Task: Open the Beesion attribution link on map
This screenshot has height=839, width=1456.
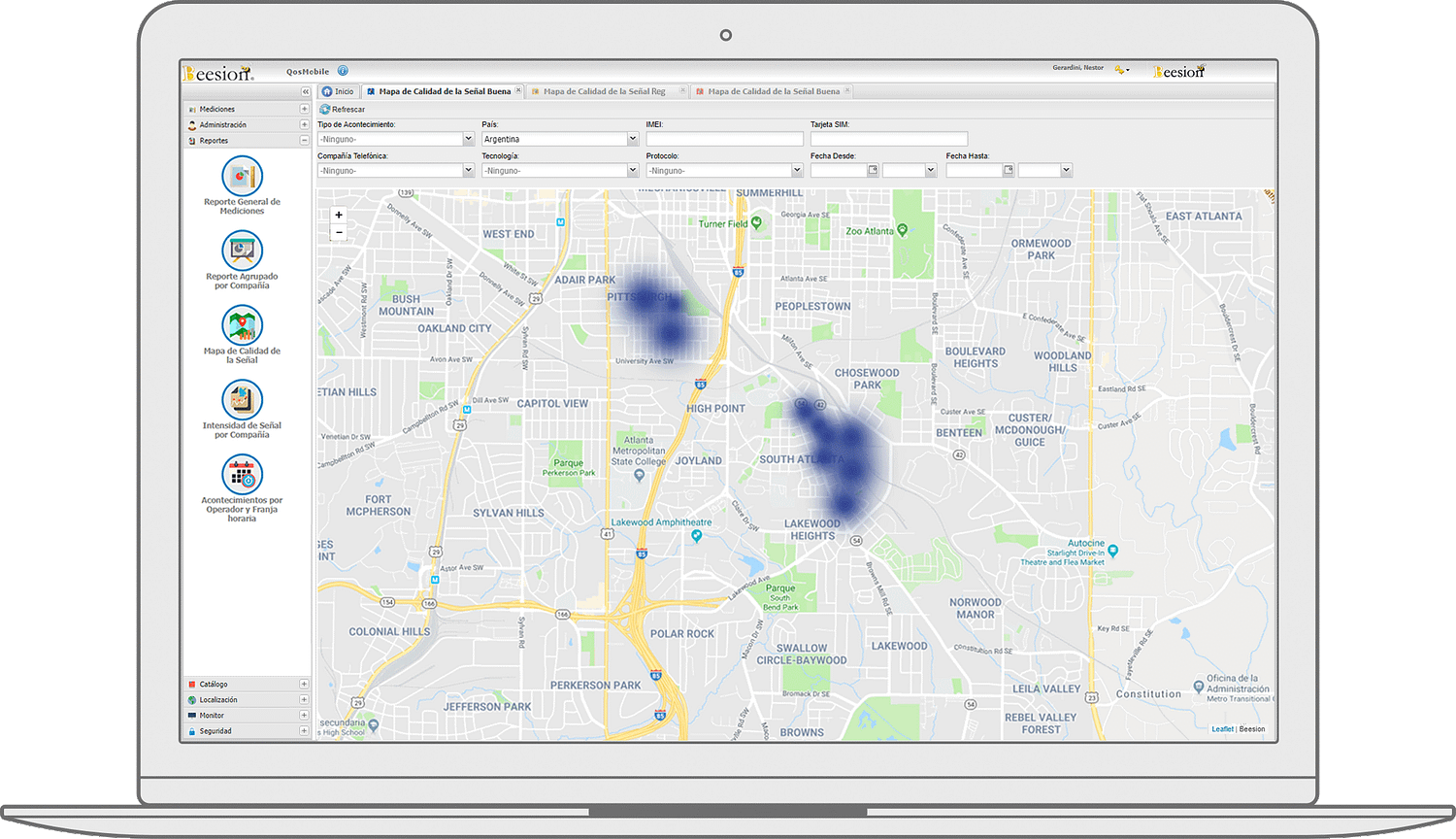Action: pyautogui.click(x=1252, y=729)
